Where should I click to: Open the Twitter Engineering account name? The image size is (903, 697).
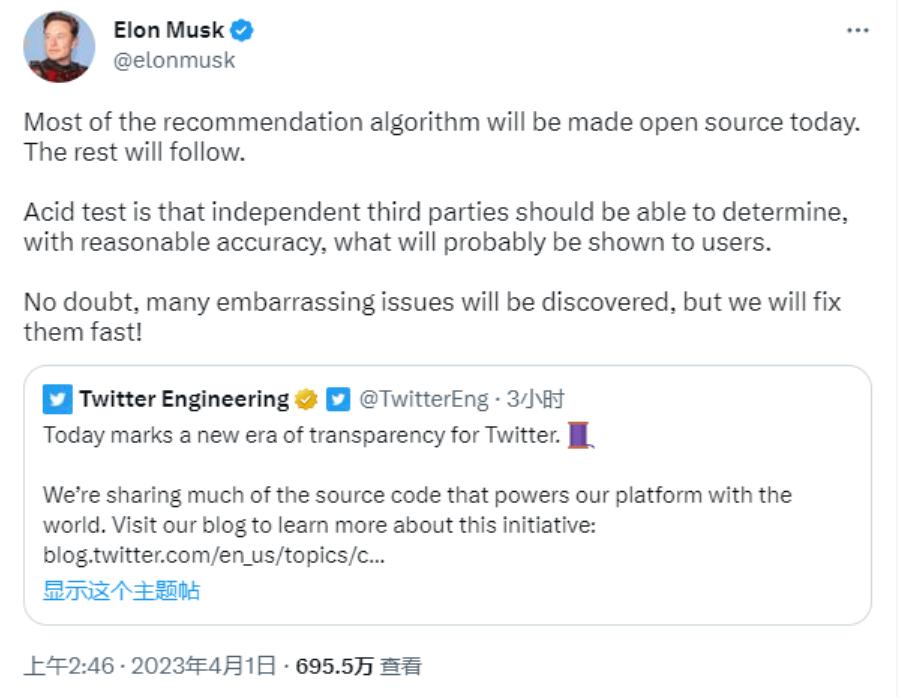pos(184,400)
